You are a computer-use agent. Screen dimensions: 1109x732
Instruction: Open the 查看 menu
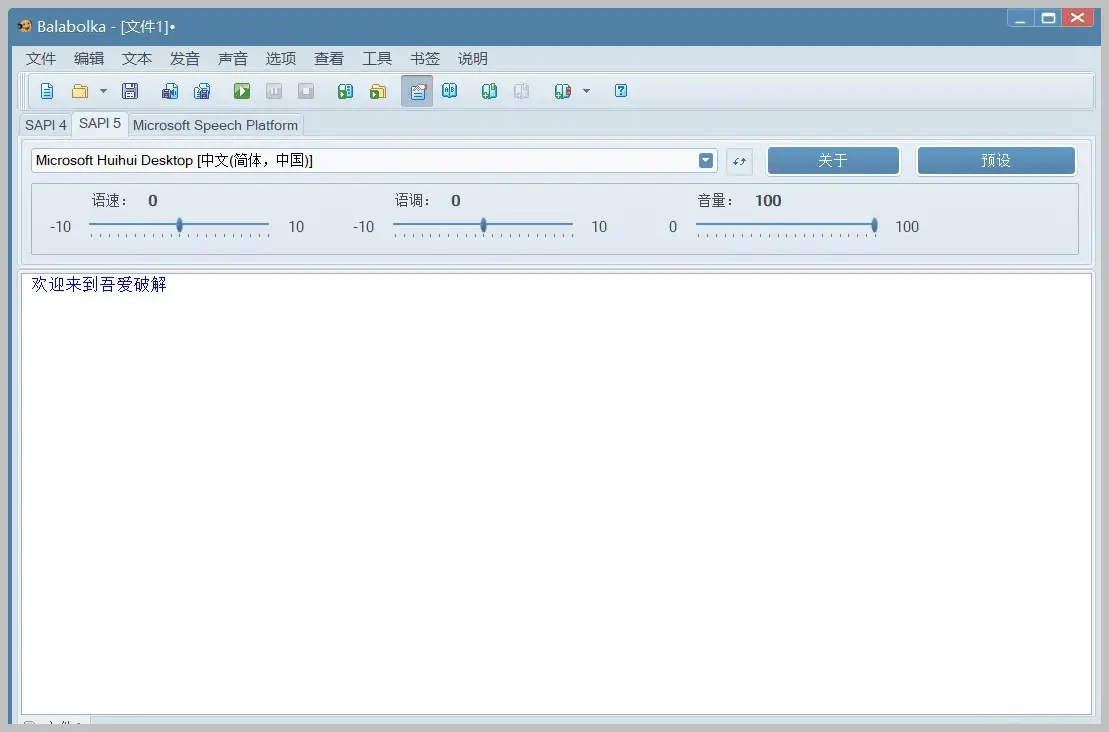coord(329,59)
